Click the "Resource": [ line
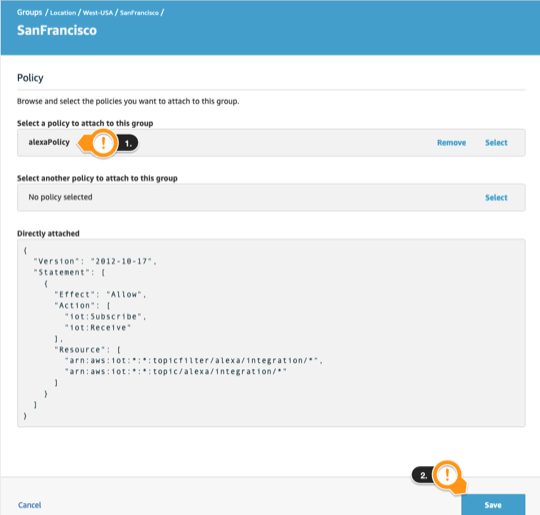The height and width of the screenshot is (515, 540). click(87, 349)
